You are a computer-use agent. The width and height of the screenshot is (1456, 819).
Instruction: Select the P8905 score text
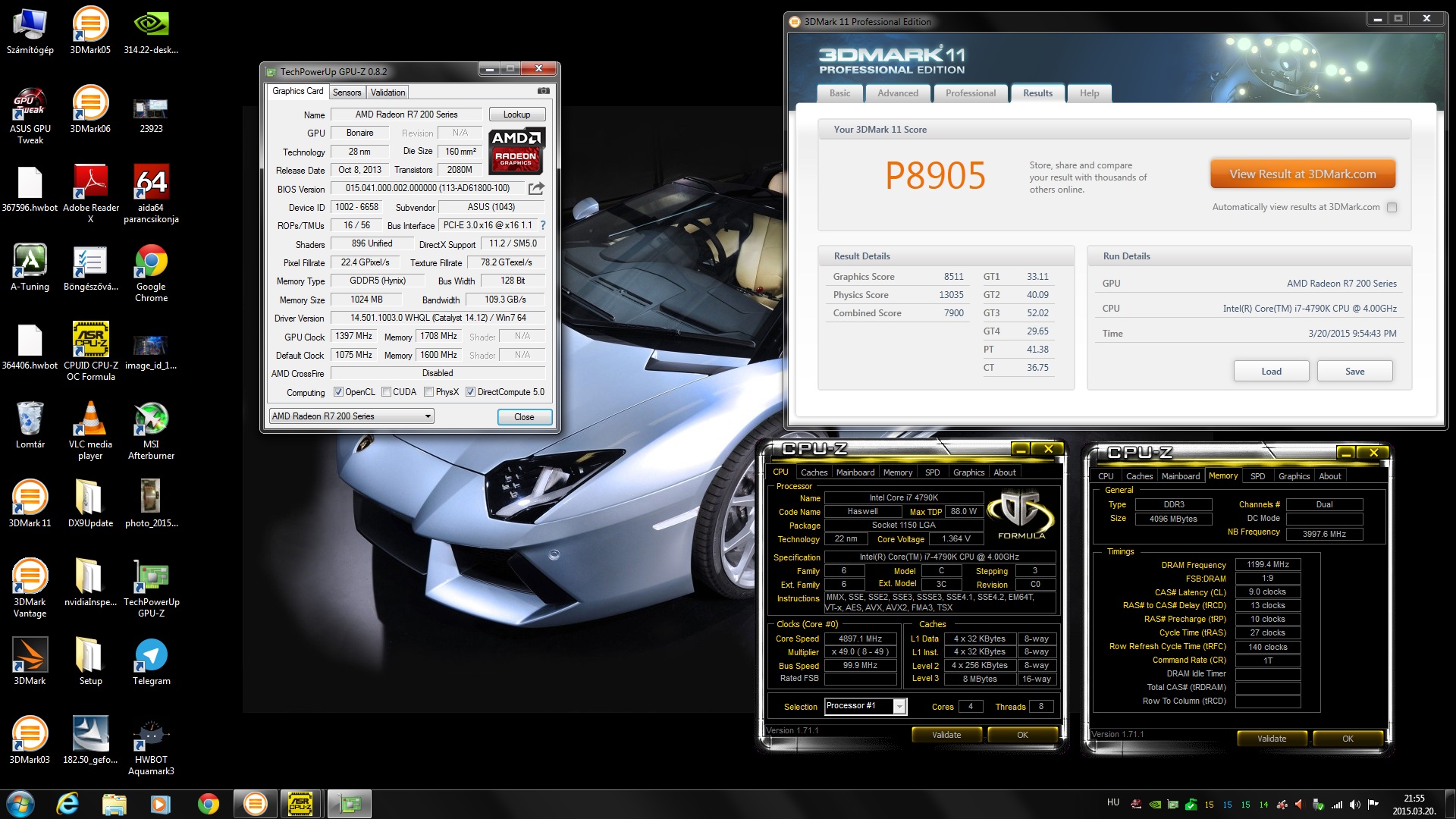tap(934, 176)
